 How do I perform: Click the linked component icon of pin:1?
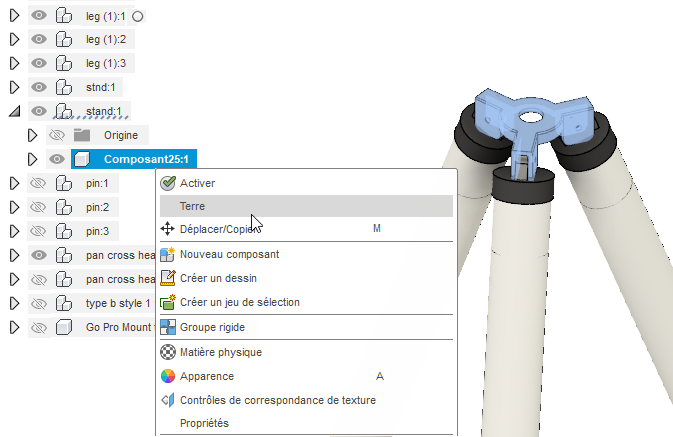(x=64, y=184)
